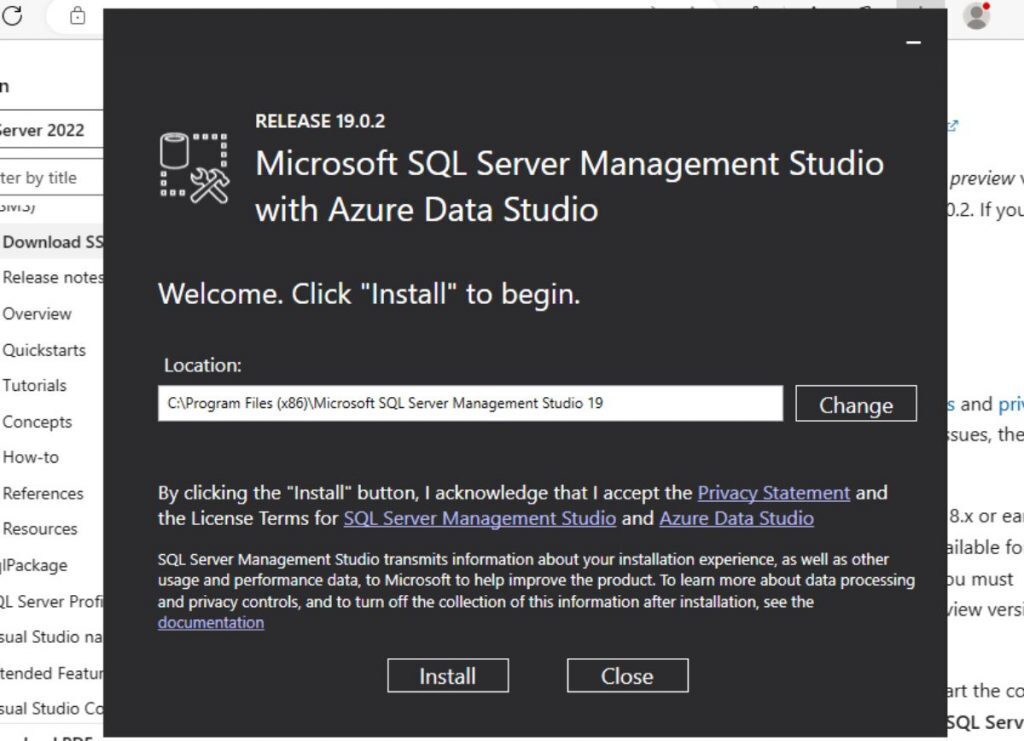1024x741 pixels.
Task: Click Change to pick a different install folder
Action: [856, 404]
